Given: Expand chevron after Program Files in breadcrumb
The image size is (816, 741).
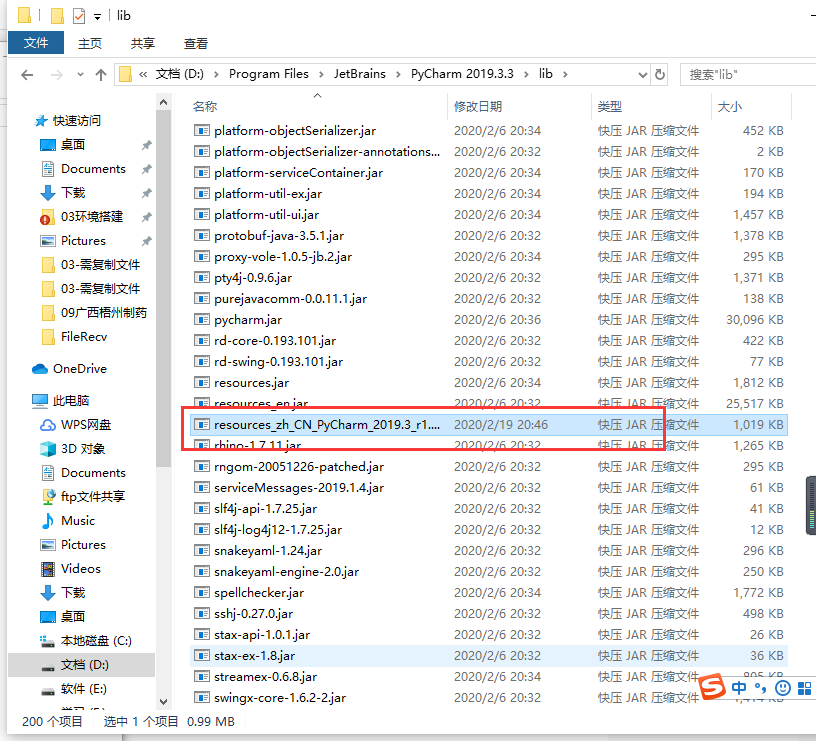Looking at the screenshot, I should [321, 74].
